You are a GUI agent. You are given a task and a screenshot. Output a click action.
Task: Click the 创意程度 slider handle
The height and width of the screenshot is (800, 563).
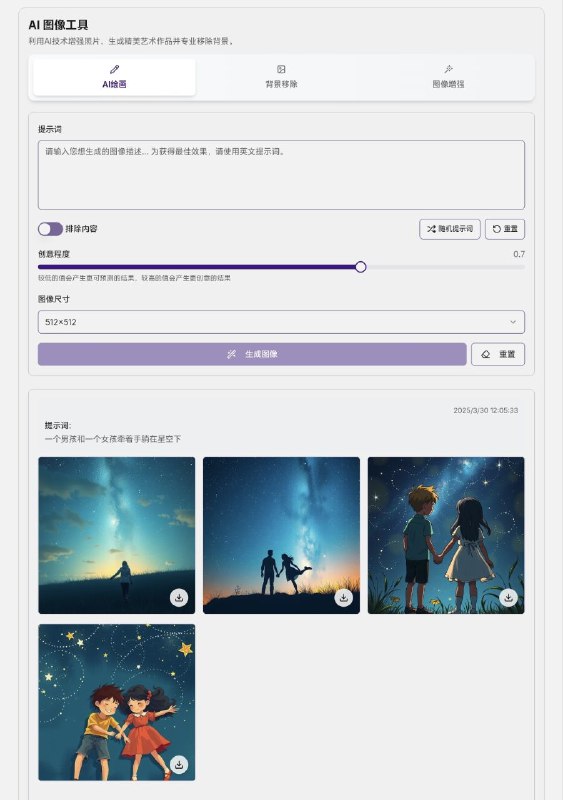coord(360,267)
